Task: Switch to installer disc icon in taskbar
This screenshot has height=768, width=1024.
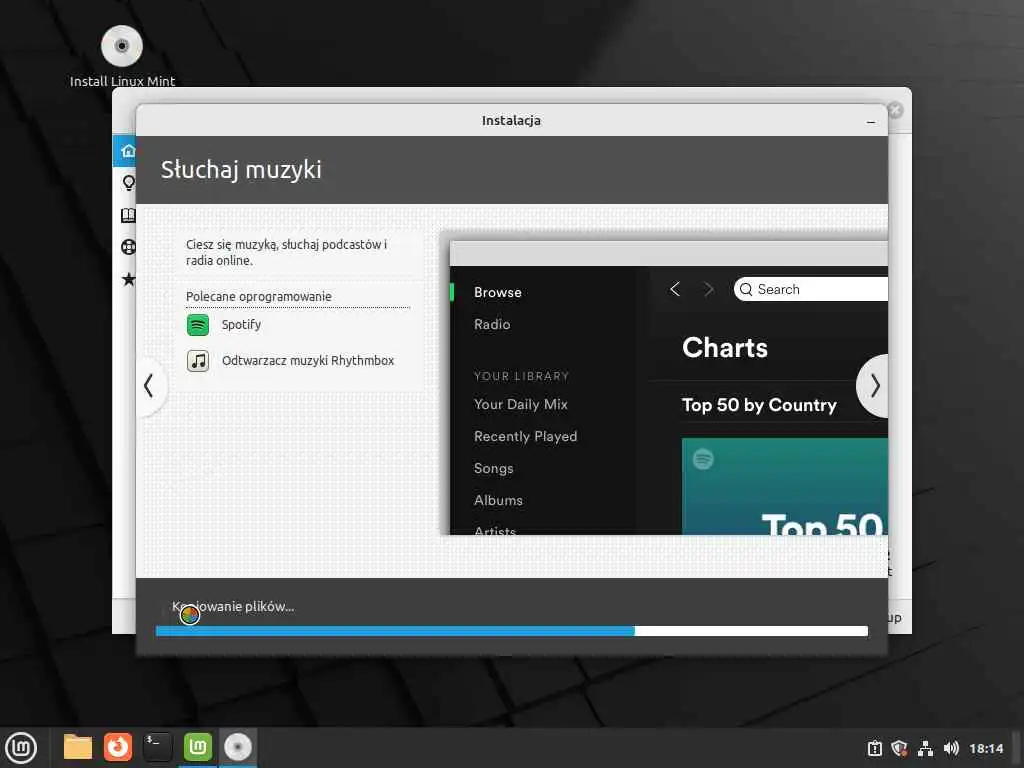Action: pyautogui.click(x=238, y=747)
